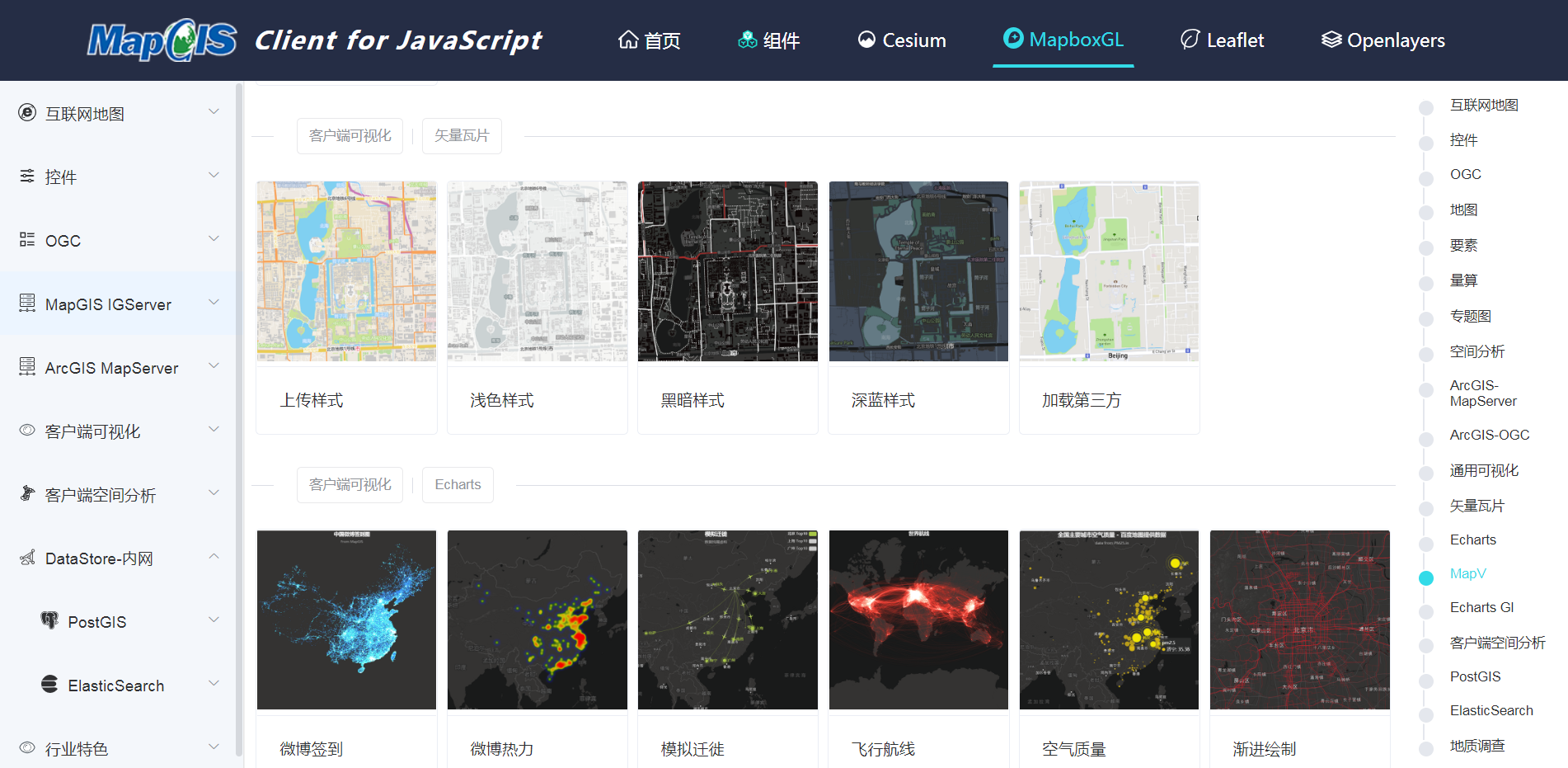This screenshot has height=768, width=1568.
Task: Click the PostGIS elephant icon
Action: click(x=49, y=620)
